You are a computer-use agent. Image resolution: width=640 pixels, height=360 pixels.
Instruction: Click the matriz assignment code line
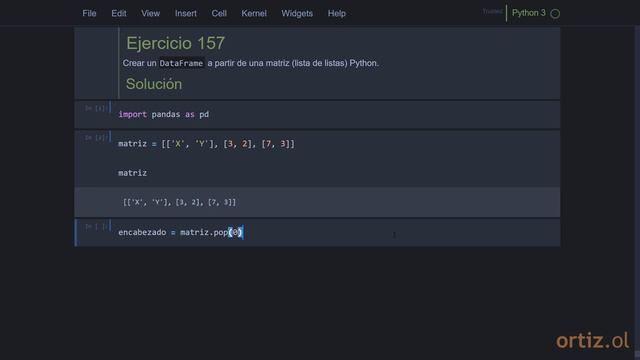[206, 144]
